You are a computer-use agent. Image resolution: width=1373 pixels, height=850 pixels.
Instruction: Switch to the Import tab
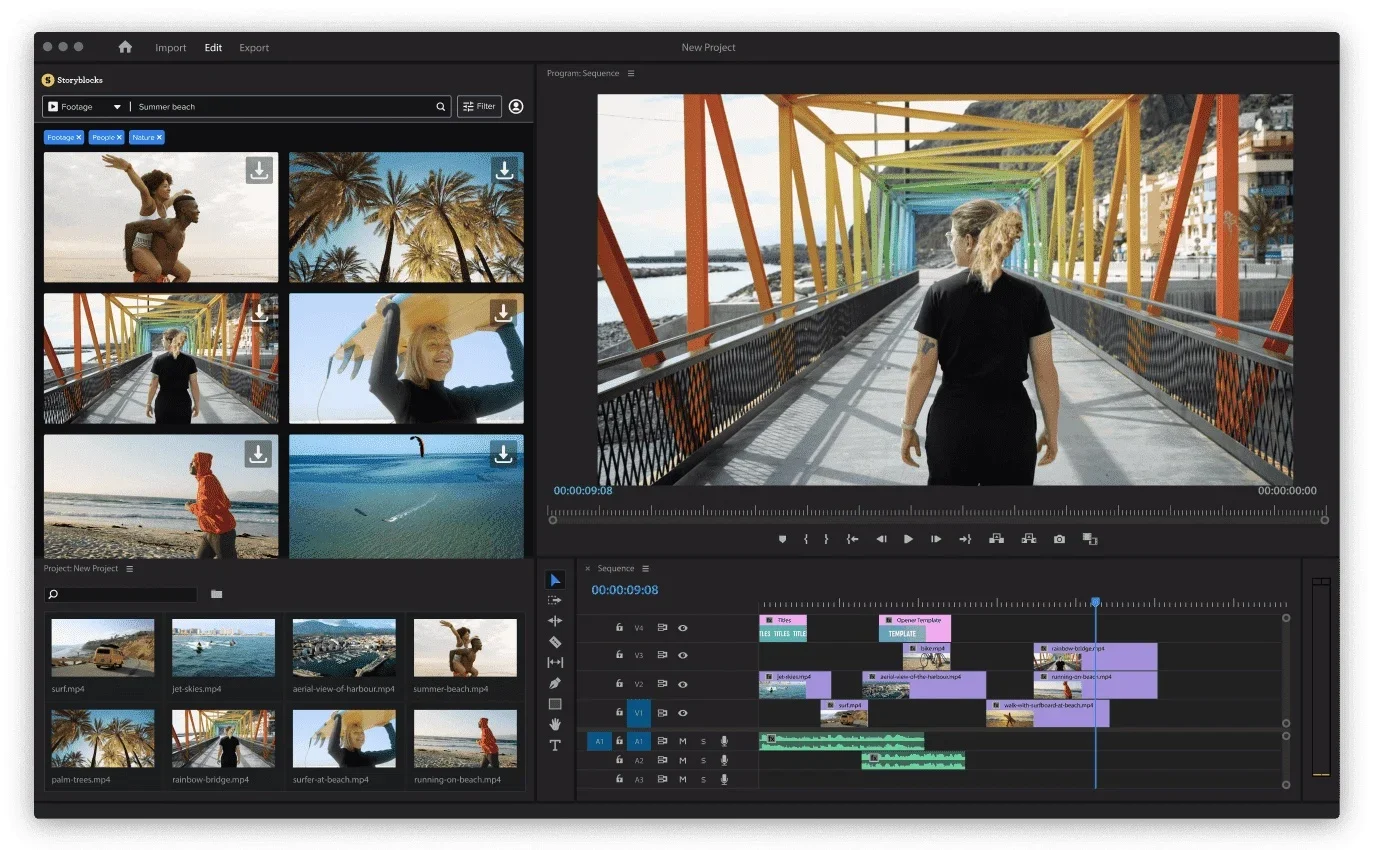[170, 48]
